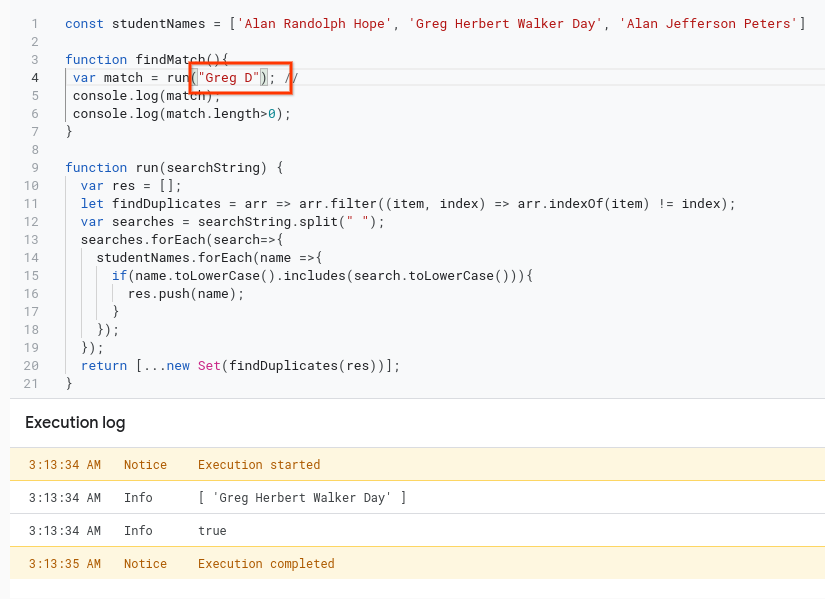
Task: Click match.length>0 on line 6
Action: (220, 114)
